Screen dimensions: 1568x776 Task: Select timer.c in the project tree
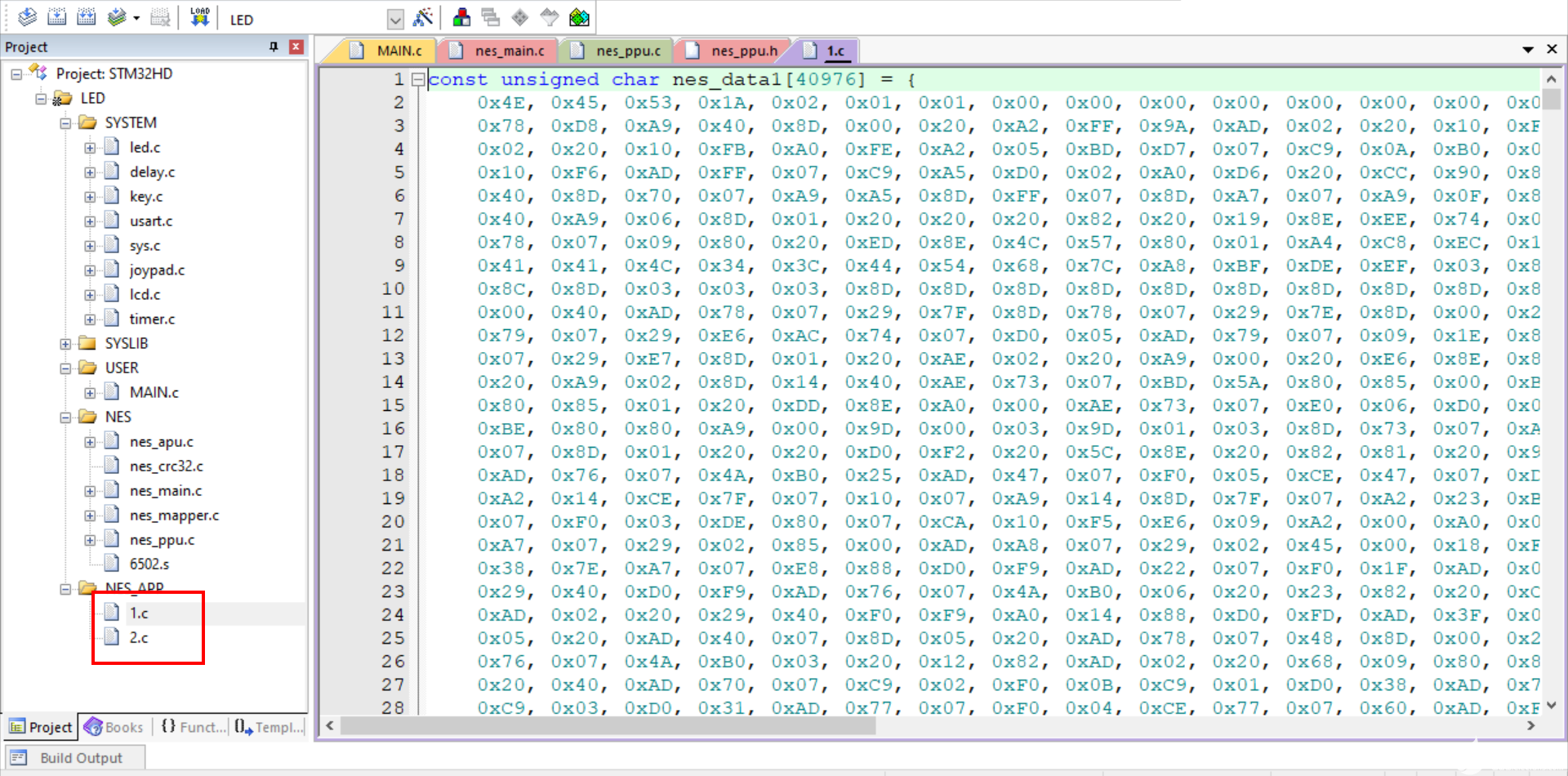(x=152, y=319)
